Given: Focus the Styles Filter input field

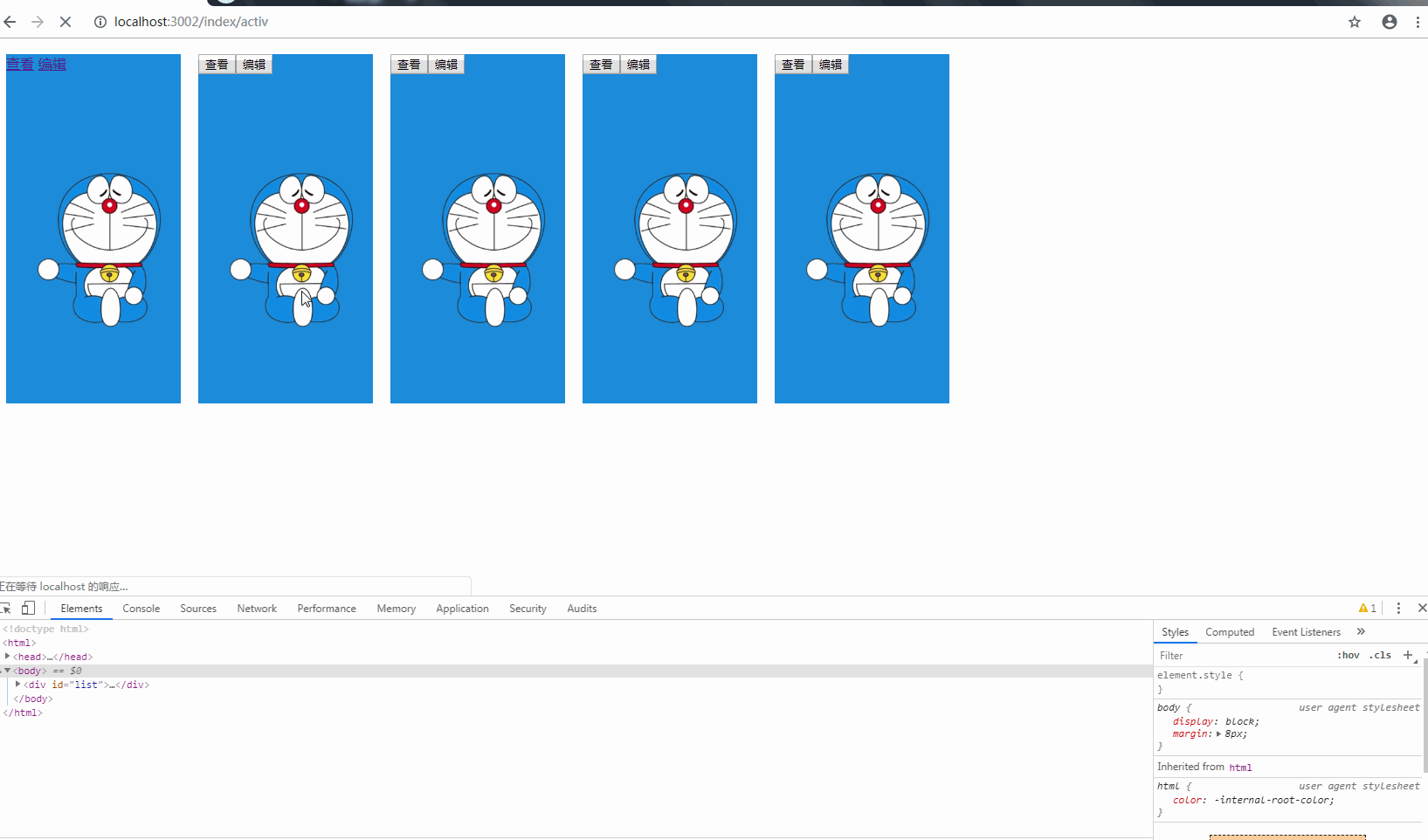Looking at the screenshot, I should (1240, 656).
